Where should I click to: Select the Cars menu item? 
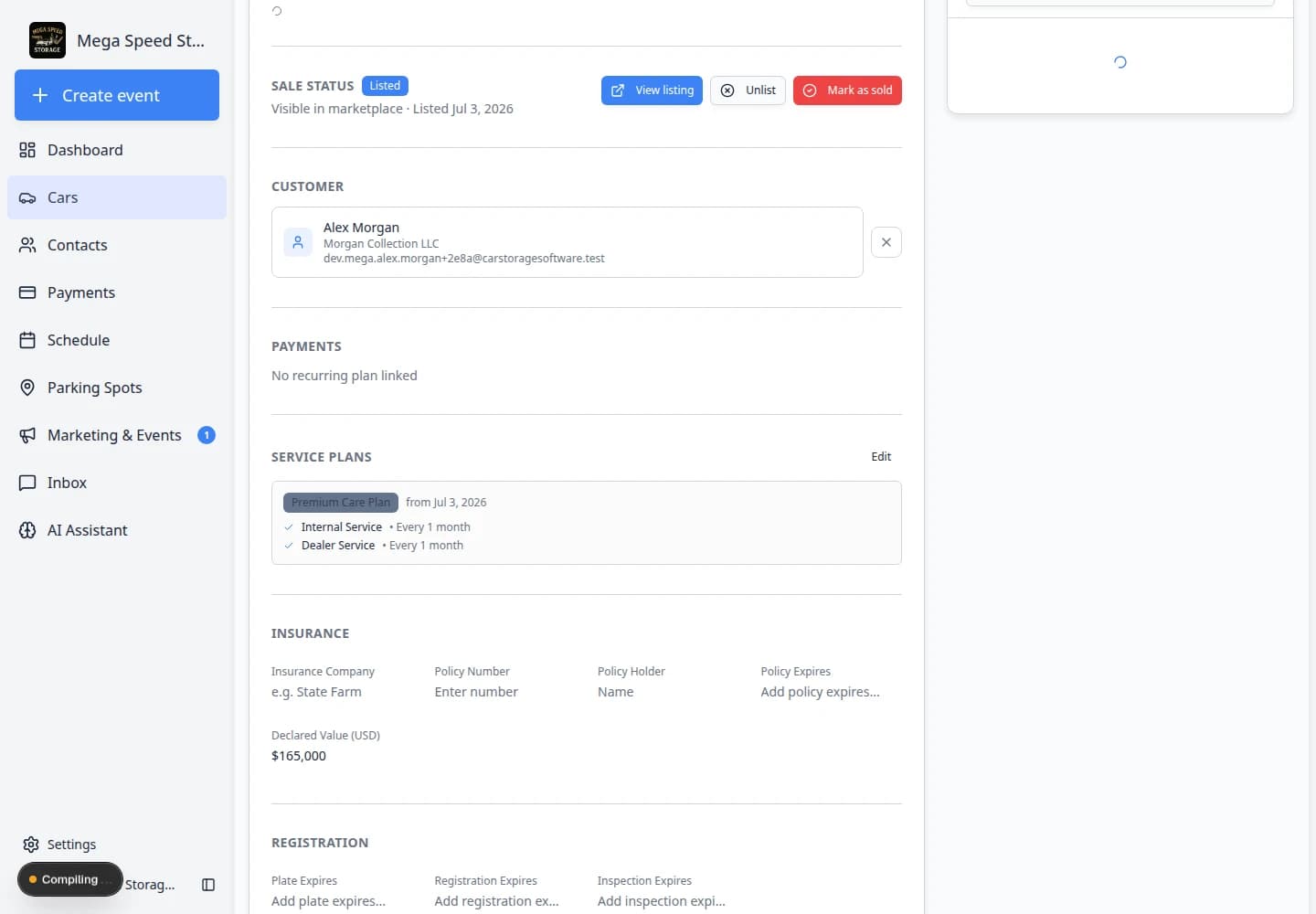(117, 197)
